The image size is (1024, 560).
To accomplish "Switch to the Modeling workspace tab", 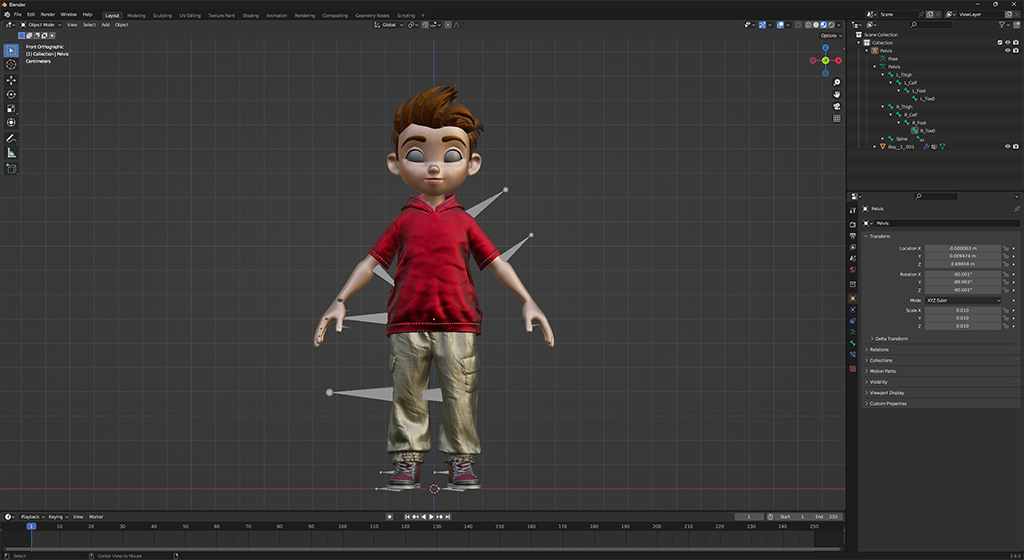I will [x=136, y=15].
